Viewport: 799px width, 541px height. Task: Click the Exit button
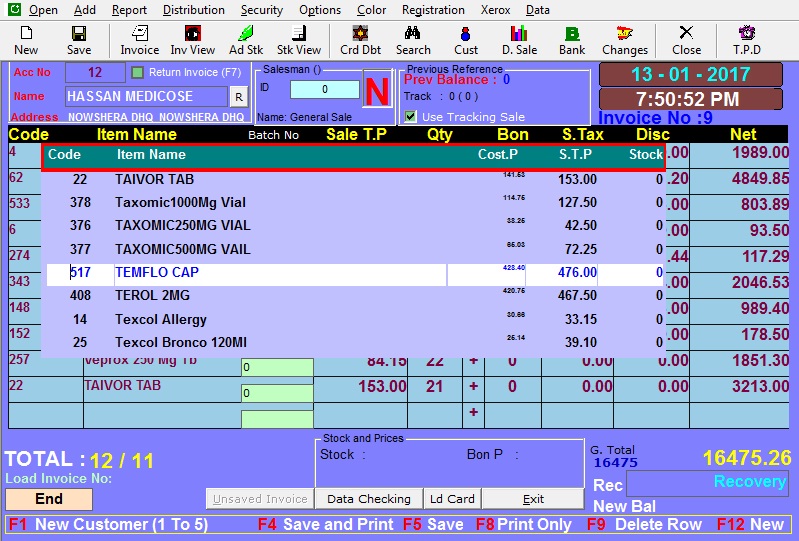click(533, 499)
